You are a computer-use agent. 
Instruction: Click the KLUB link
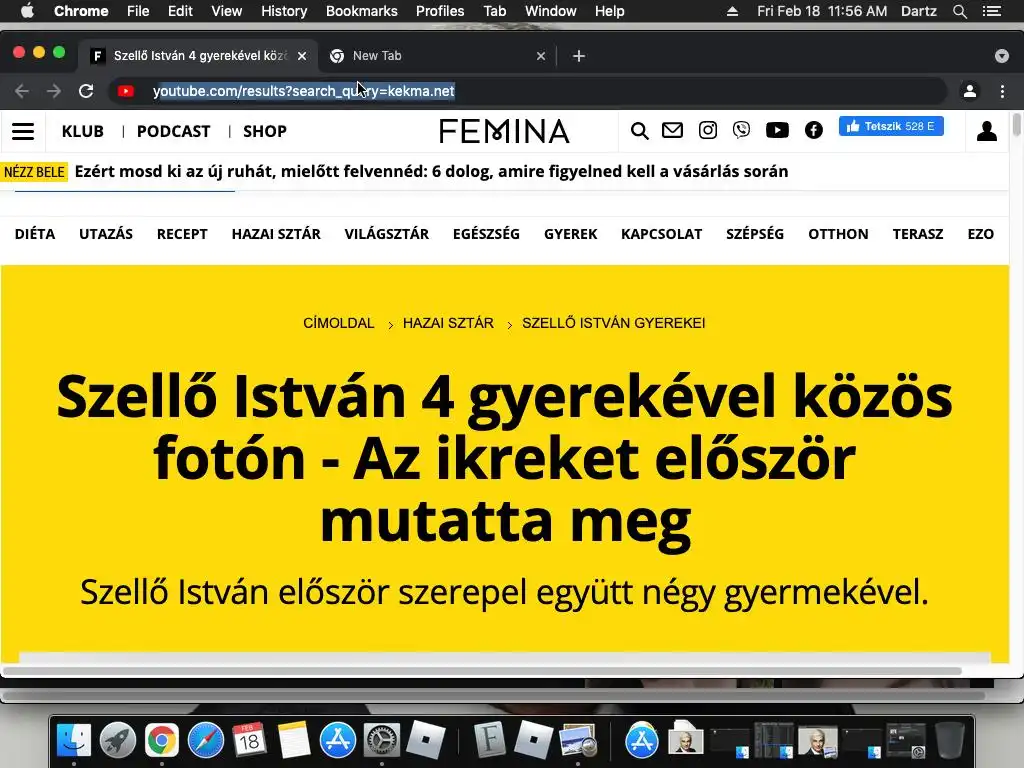(x=83, y=131)
